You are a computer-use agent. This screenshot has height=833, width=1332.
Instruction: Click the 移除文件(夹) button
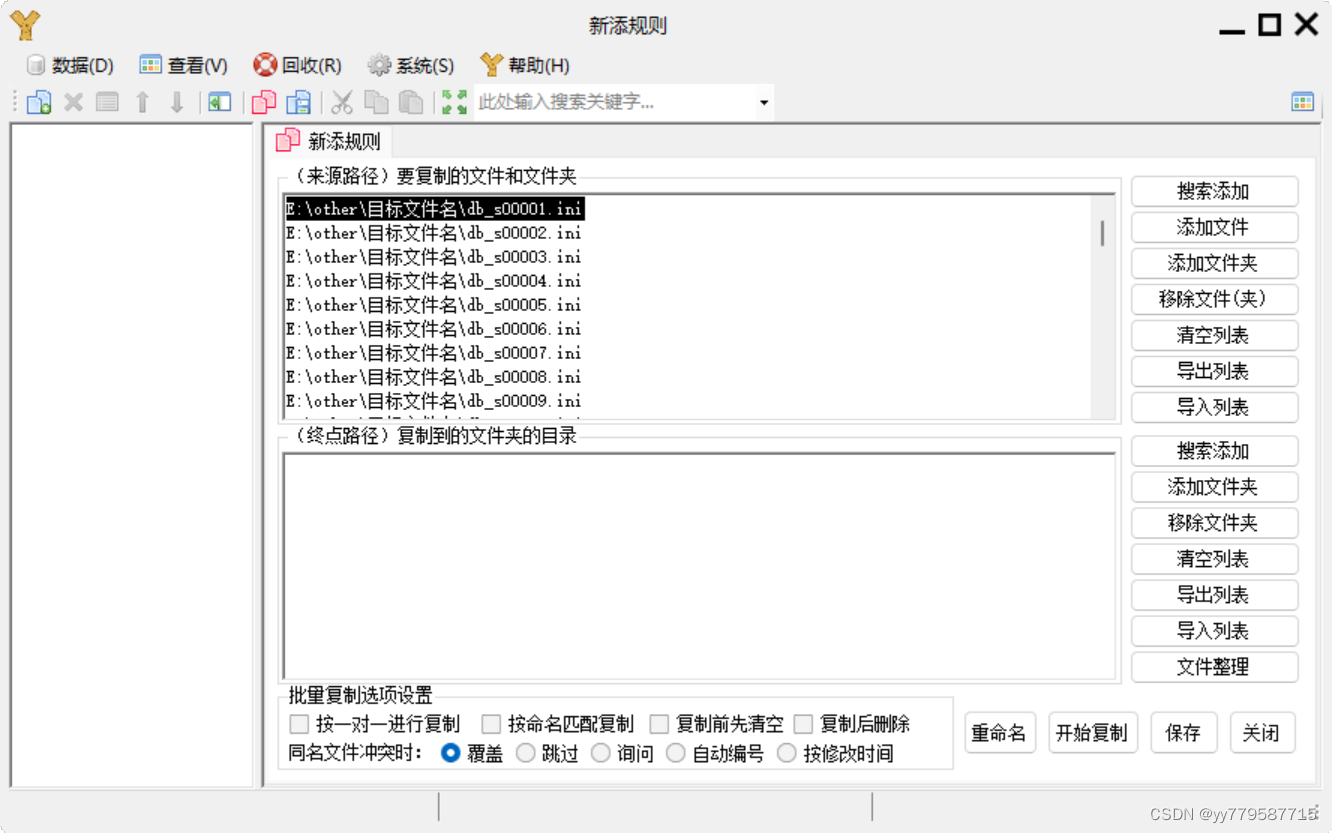click(1214, 299)
